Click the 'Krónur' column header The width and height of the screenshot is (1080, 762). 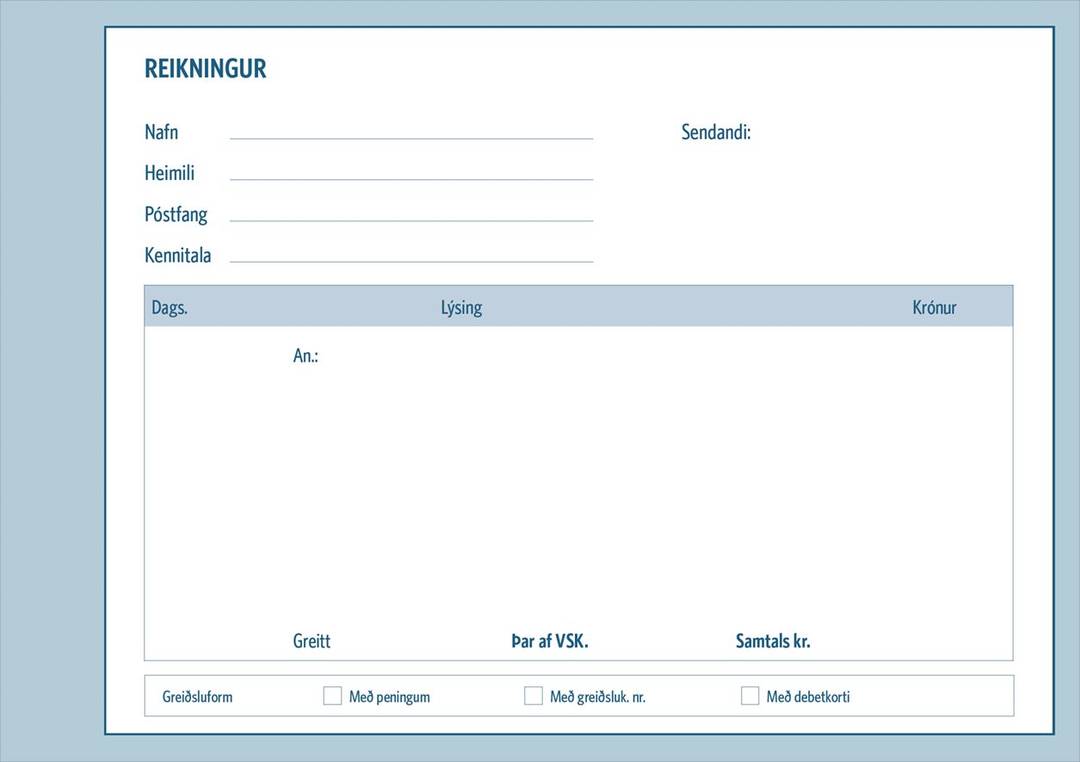pyautogui.click(x=934, y=307)
